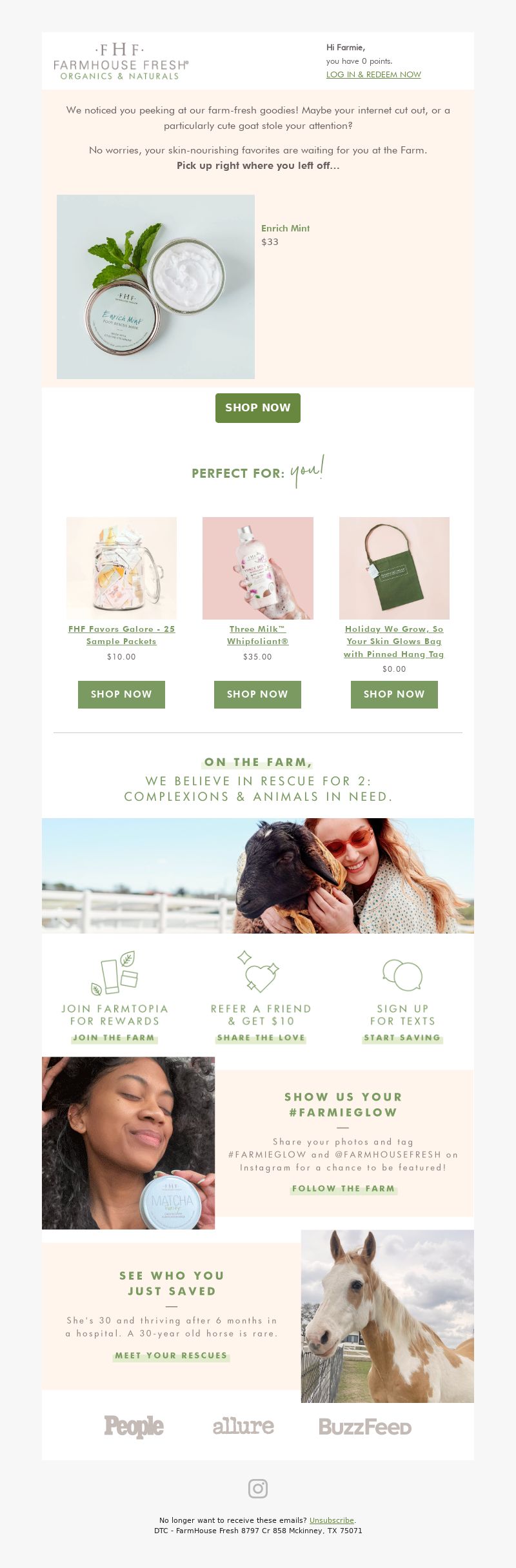This screenshot has height=1568, width=516.
Task: Click the Enrich Mint foot mask image
Action: click(155, 287)
